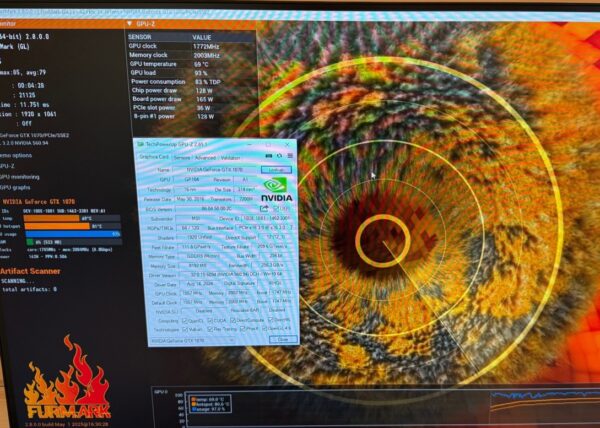Click the Close button in GPU-Z
This screenshot has height=428, width=600.
tap(283, 340)
